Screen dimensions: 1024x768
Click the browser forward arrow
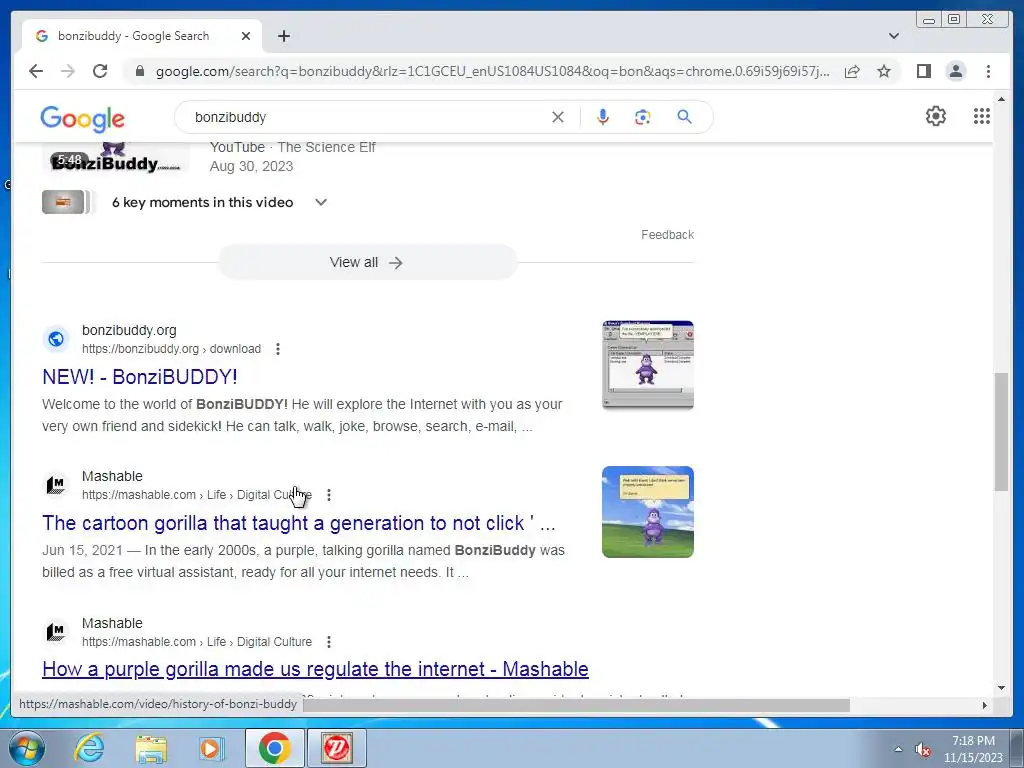[x=68, y=71]
